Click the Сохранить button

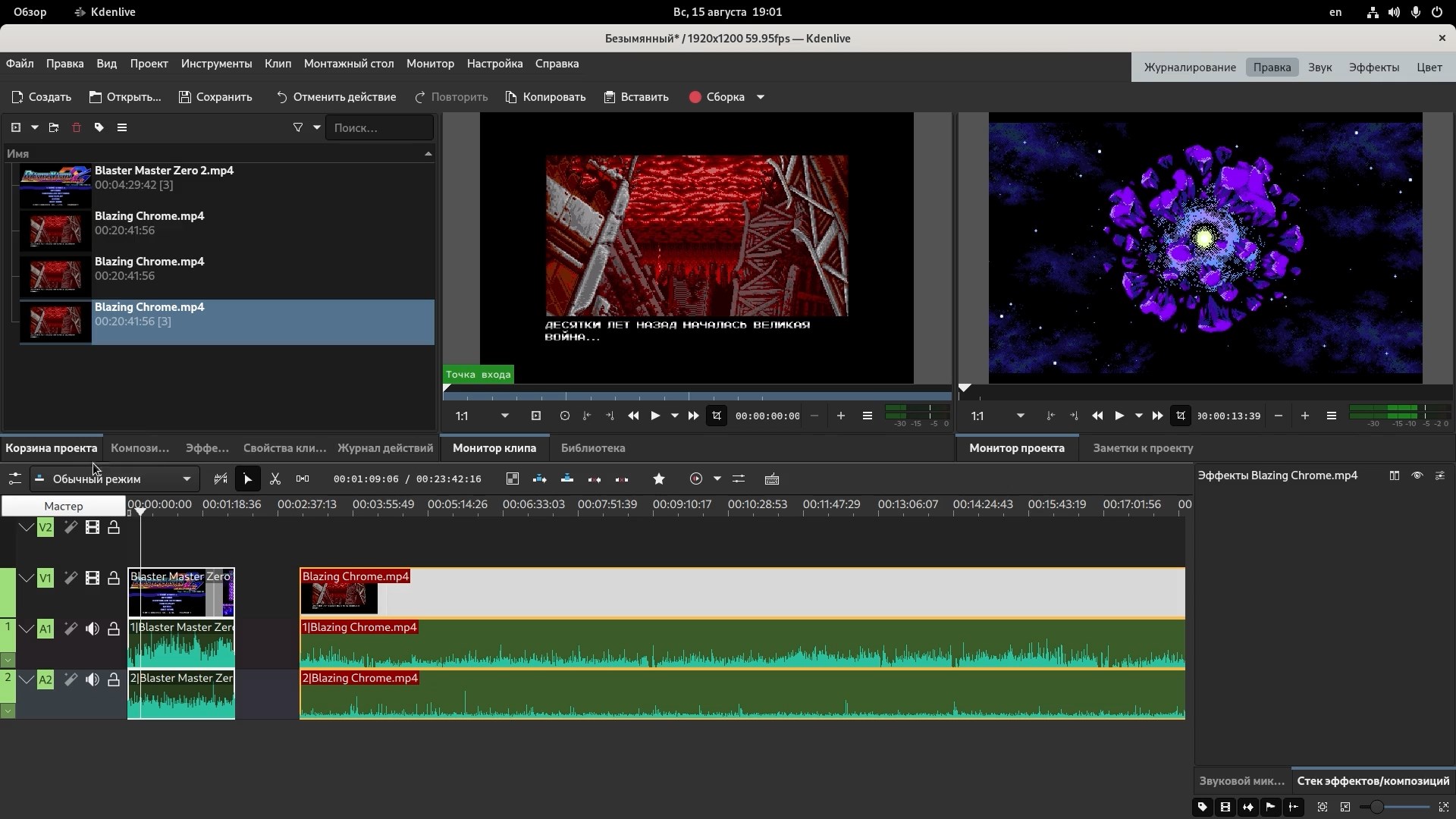[x=215, y=97]
